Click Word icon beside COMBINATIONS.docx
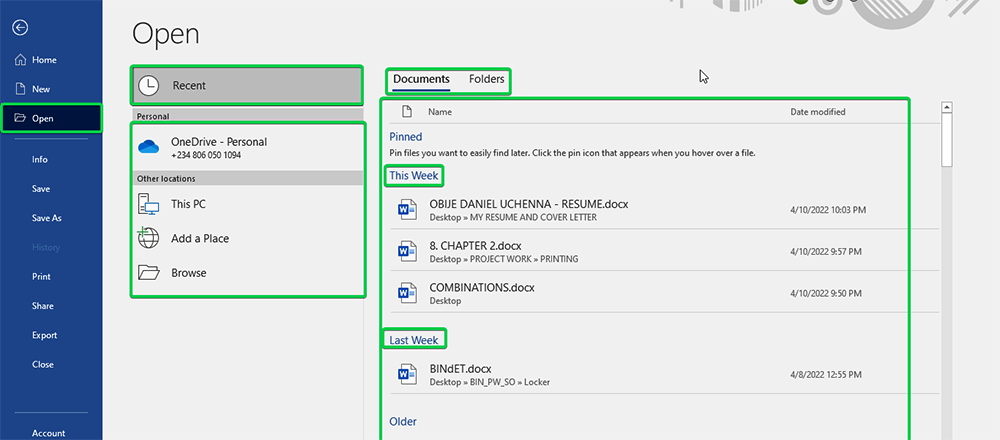Viewport: 1000px width, 440px height. [407, 293]
